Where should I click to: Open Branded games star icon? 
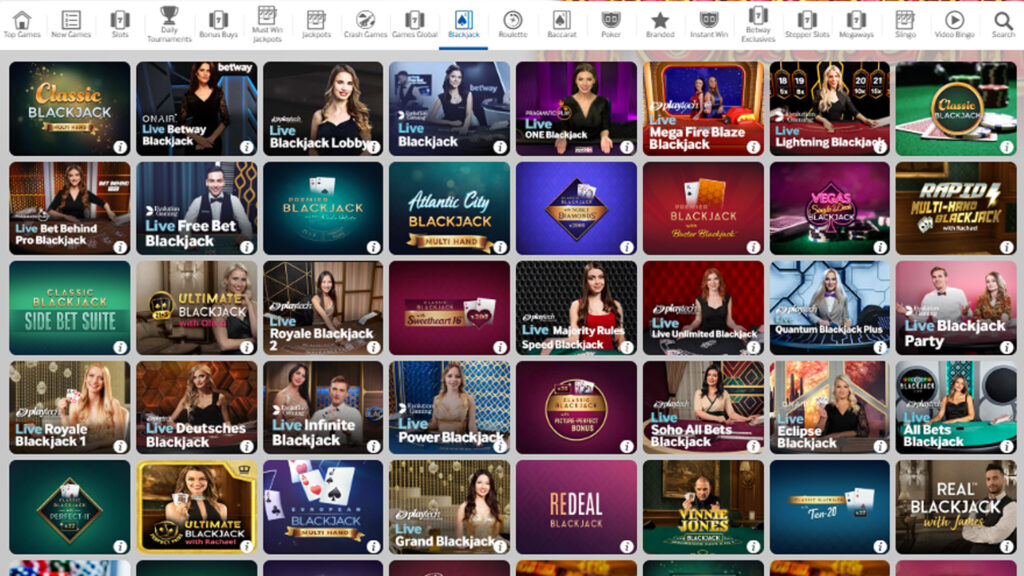click(x=660, y=20)
